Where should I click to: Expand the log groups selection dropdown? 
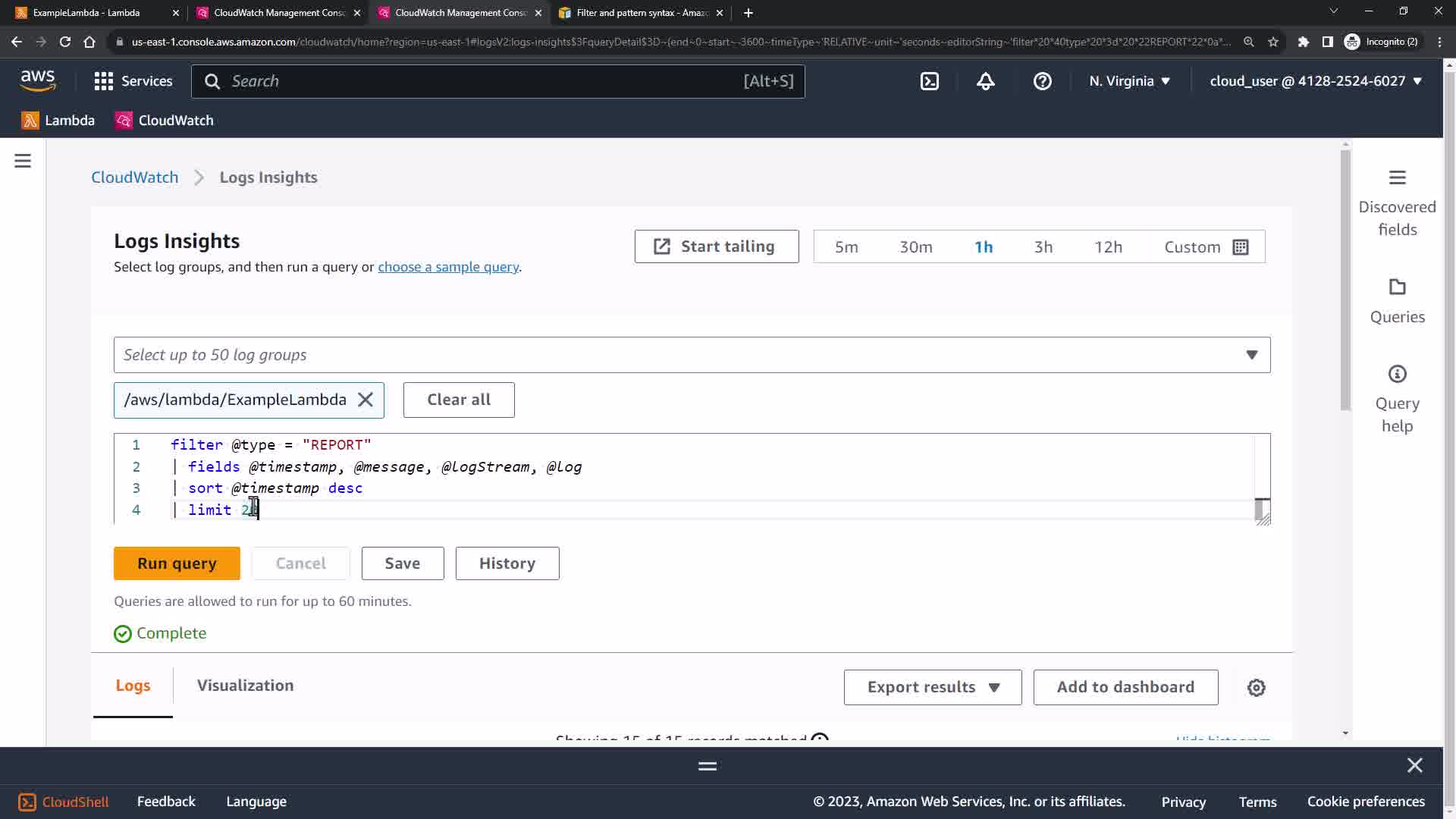[1251, 355]
